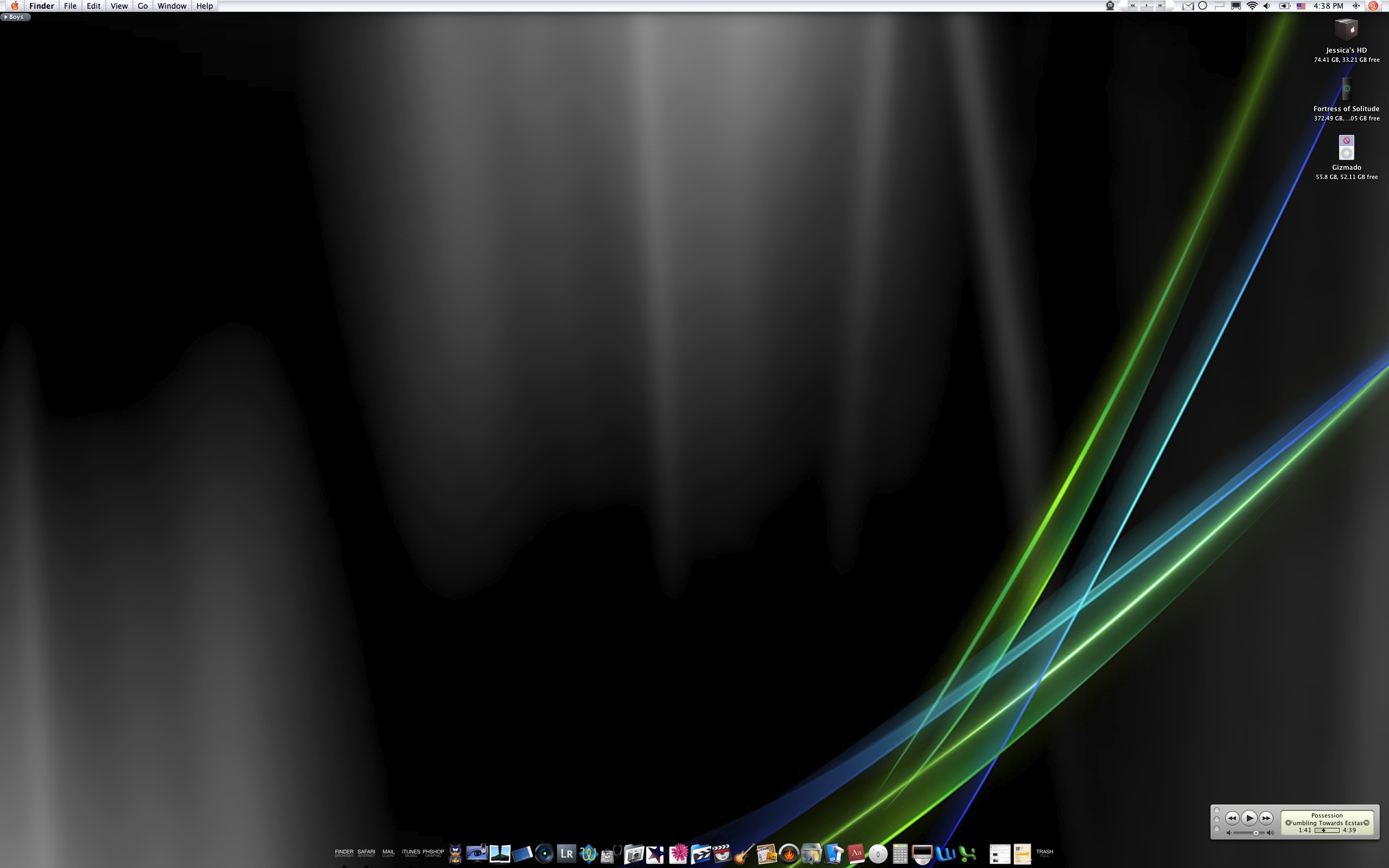Open the Dictionary icon in Dock
Image resolution: width=1389 pixels, height=868 pixels.
pyautogui.click(x=856, y=854)
